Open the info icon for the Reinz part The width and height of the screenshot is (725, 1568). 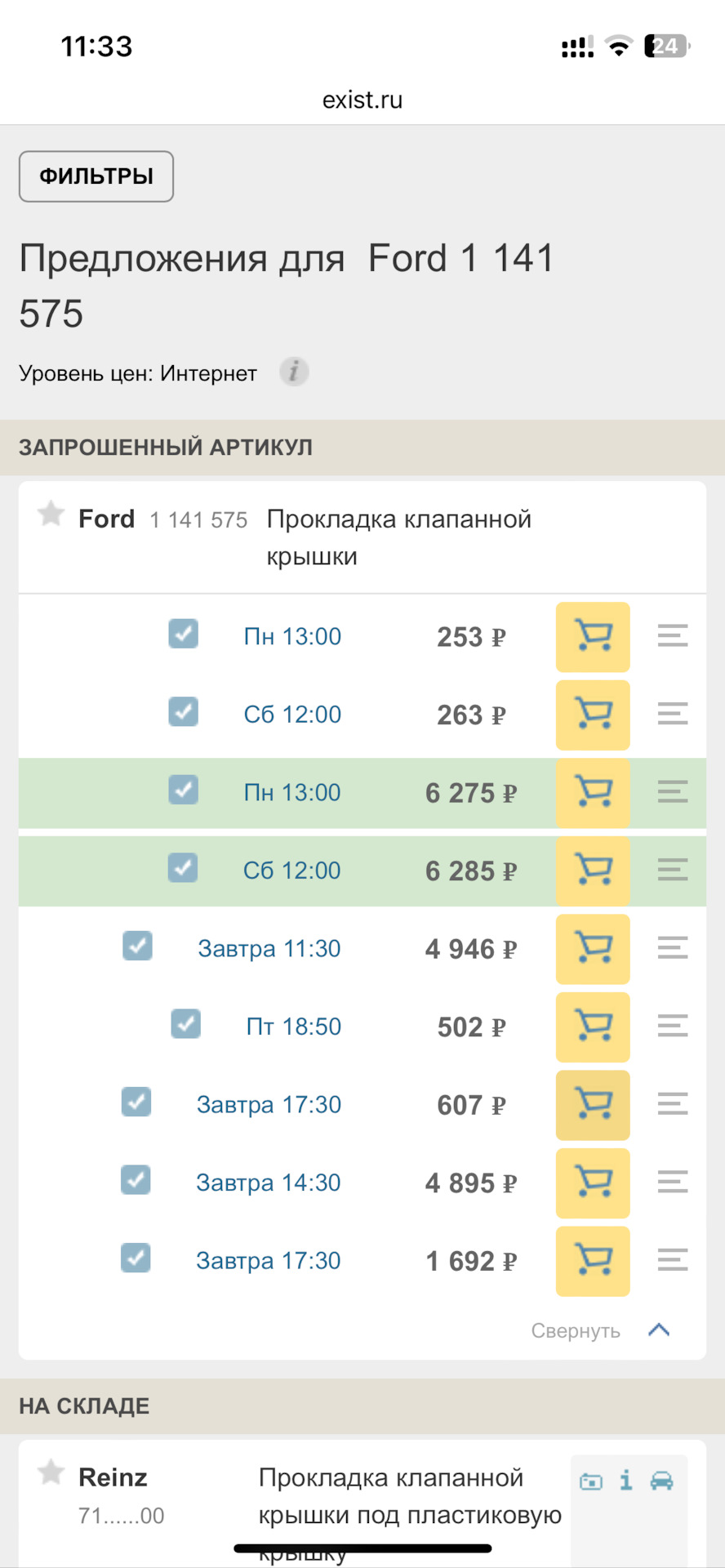coord(625,1478)
